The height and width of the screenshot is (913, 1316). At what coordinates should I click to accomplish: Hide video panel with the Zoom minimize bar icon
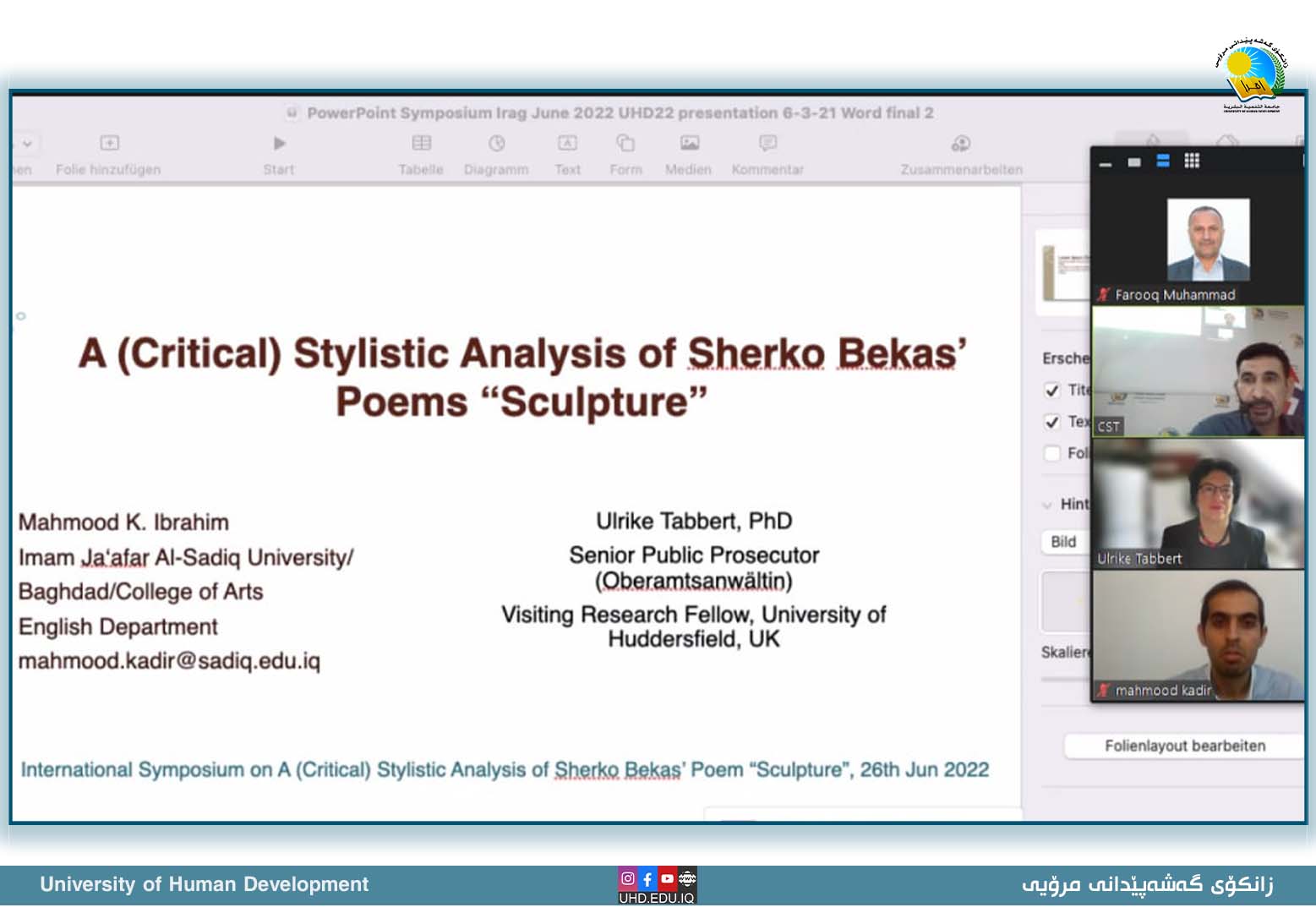(x=1106, y=163)
